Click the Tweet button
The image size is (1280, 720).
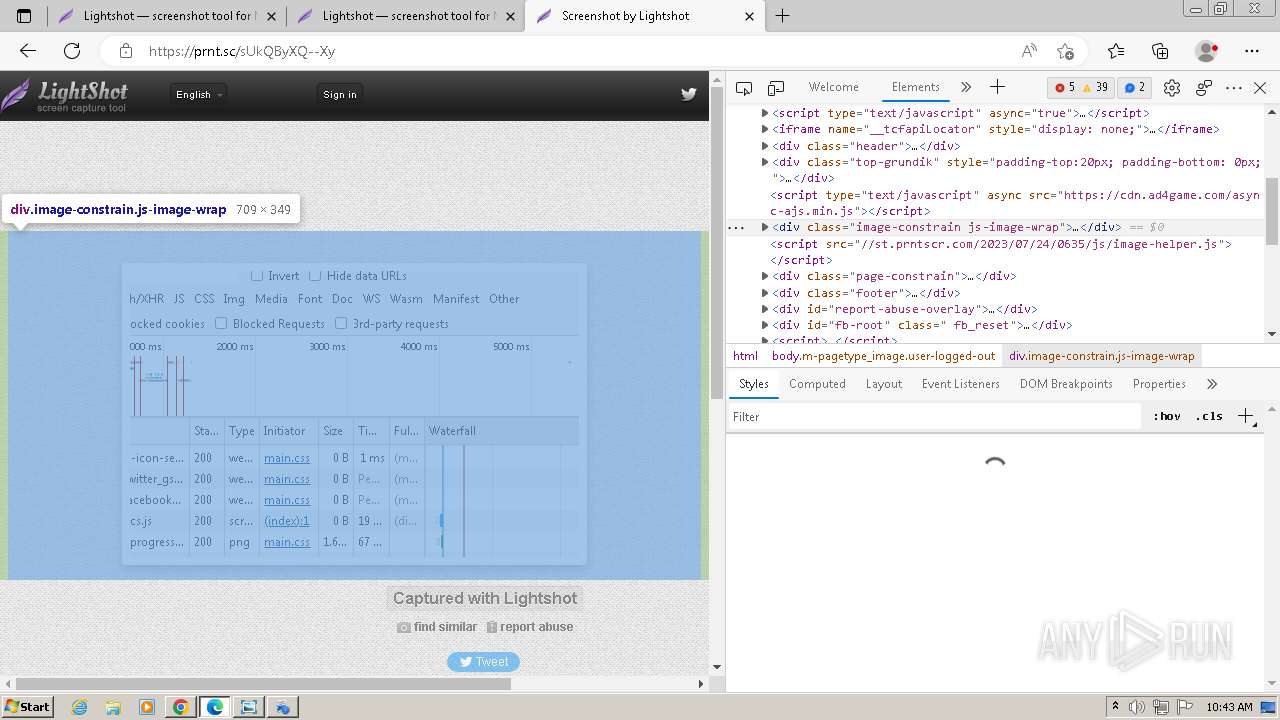[x=483, y=662]
